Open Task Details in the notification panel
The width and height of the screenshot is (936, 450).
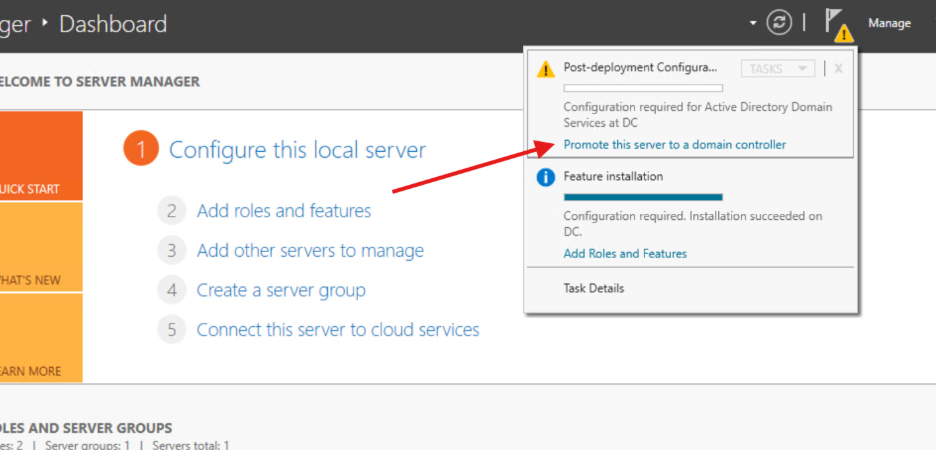[x=593, y=288]
